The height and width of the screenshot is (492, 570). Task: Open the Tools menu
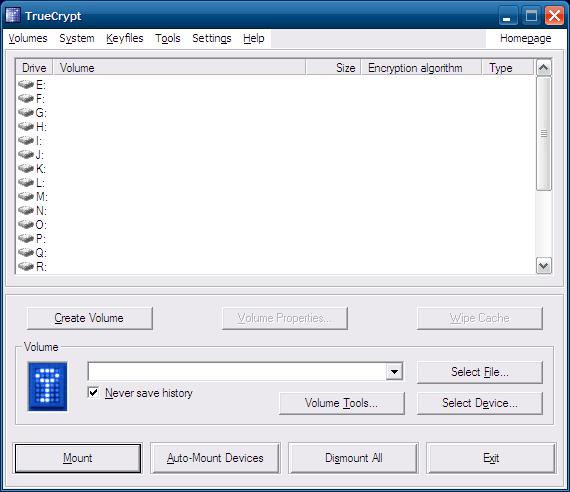(x=168, y=38)
